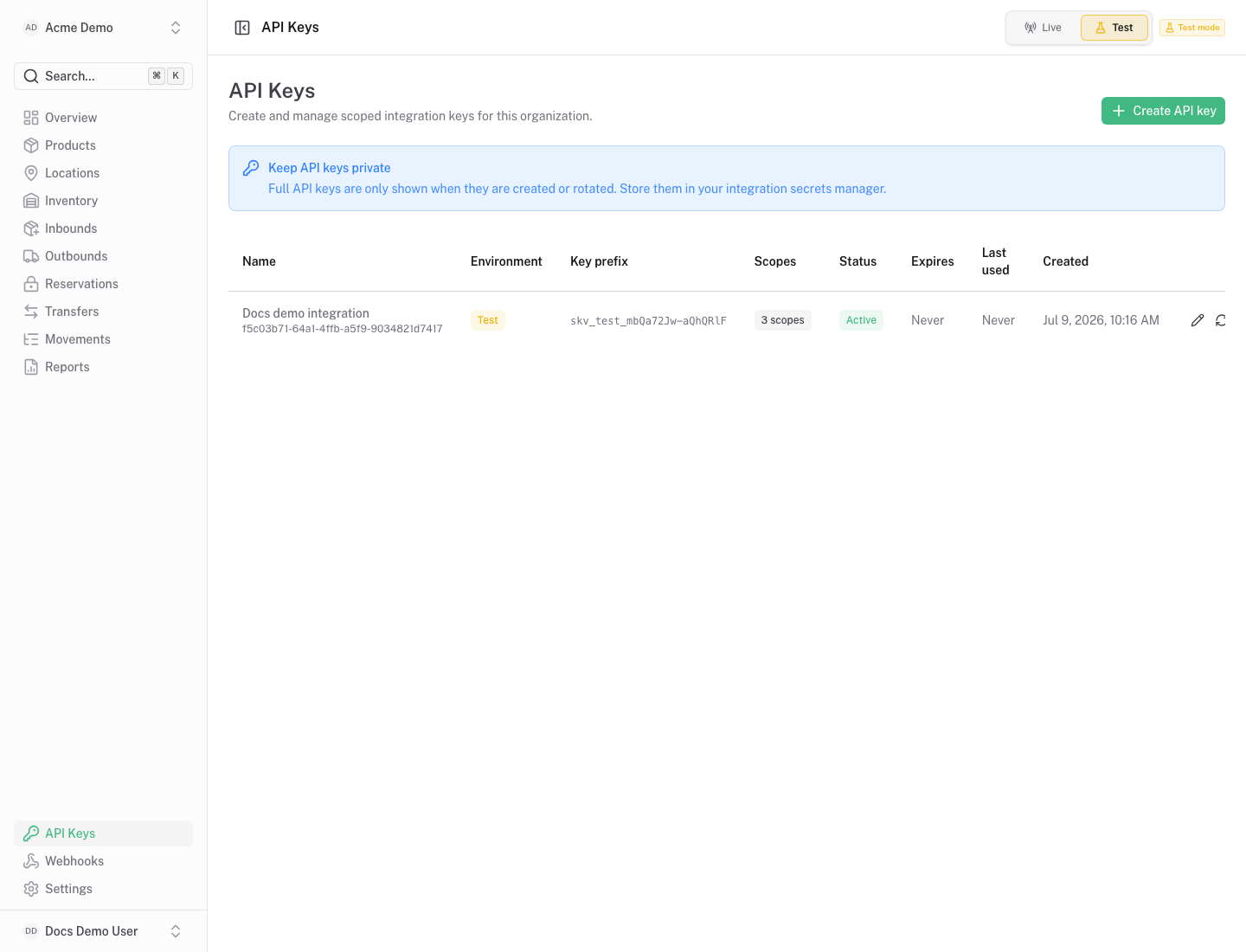1246x952 pixels.
Task: Click the Last used column header
Action: click(996, 261)
